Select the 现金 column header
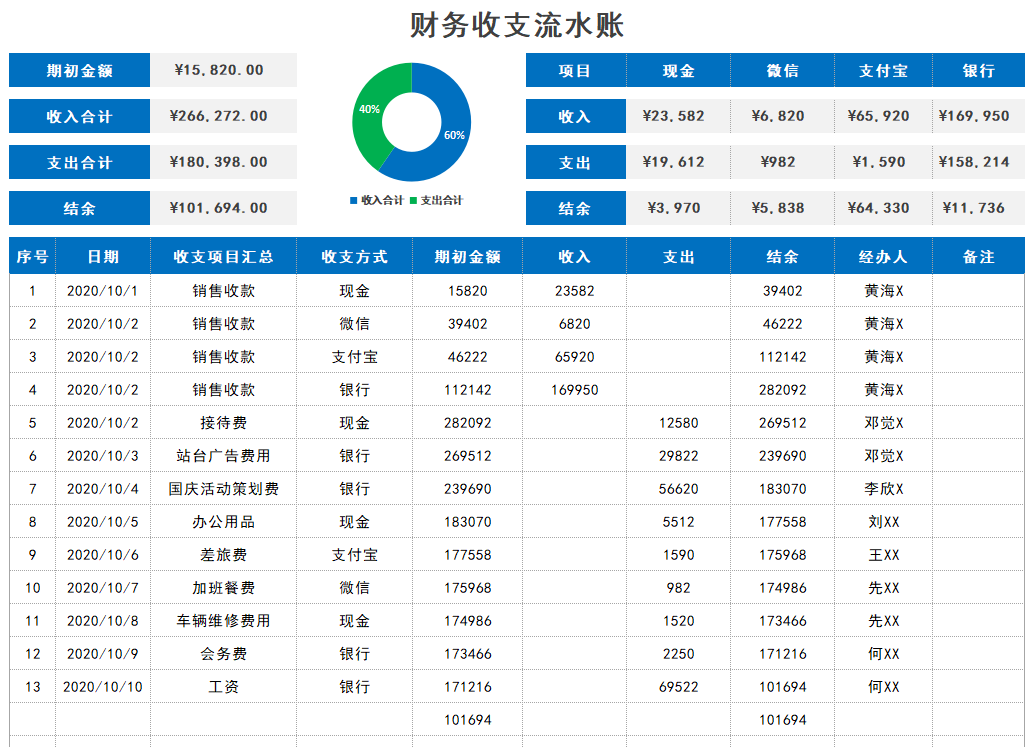The height and width of the screenshot is (747, 1033). click(x=679, y=70)
